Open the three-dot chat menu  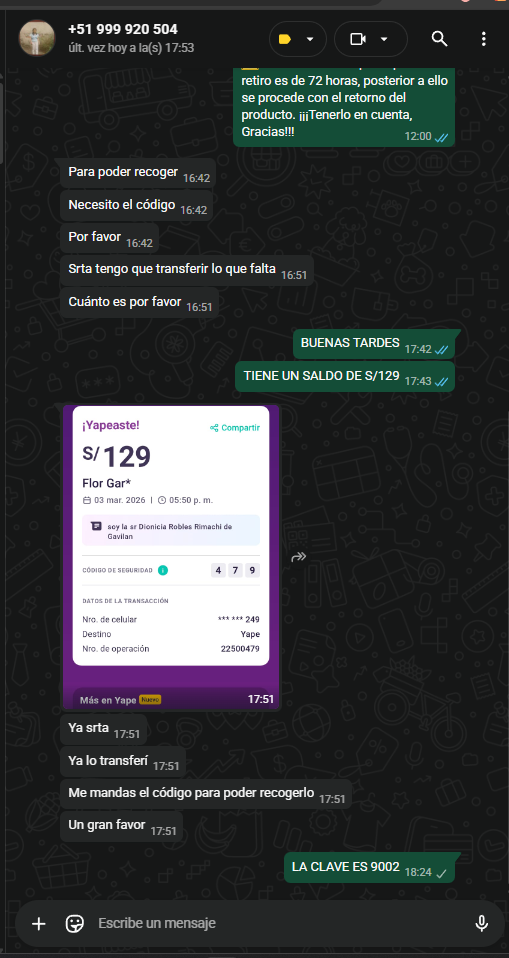tap(483, 39)
